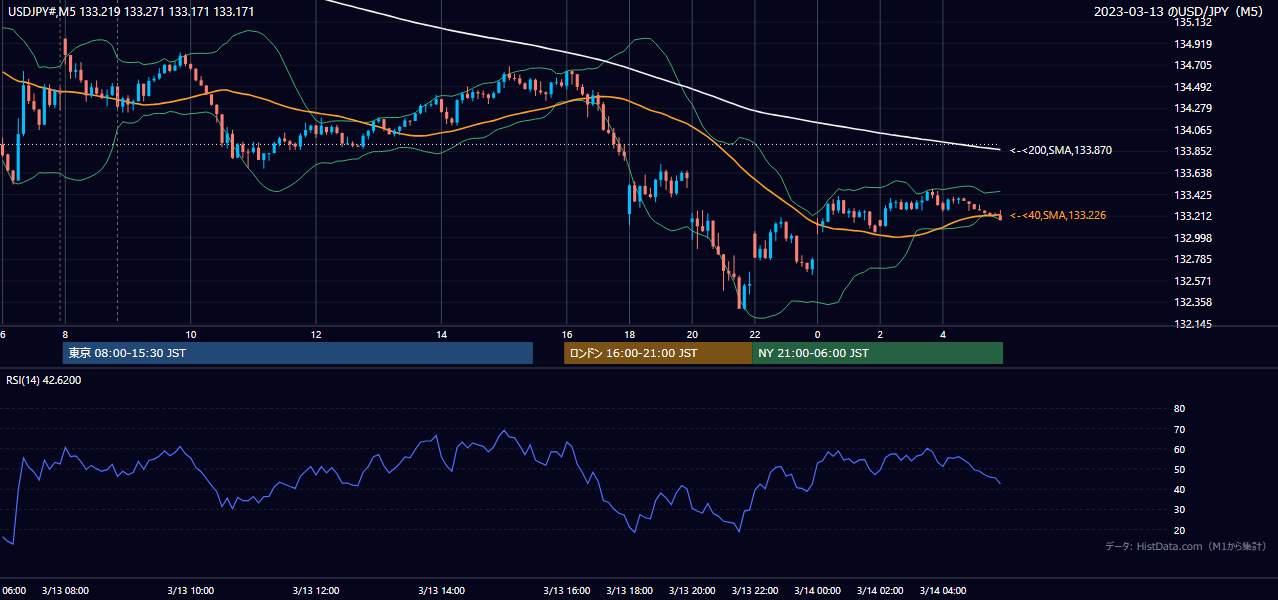Click the bottom time label '3/13 10:00'

tap(191, 591)
